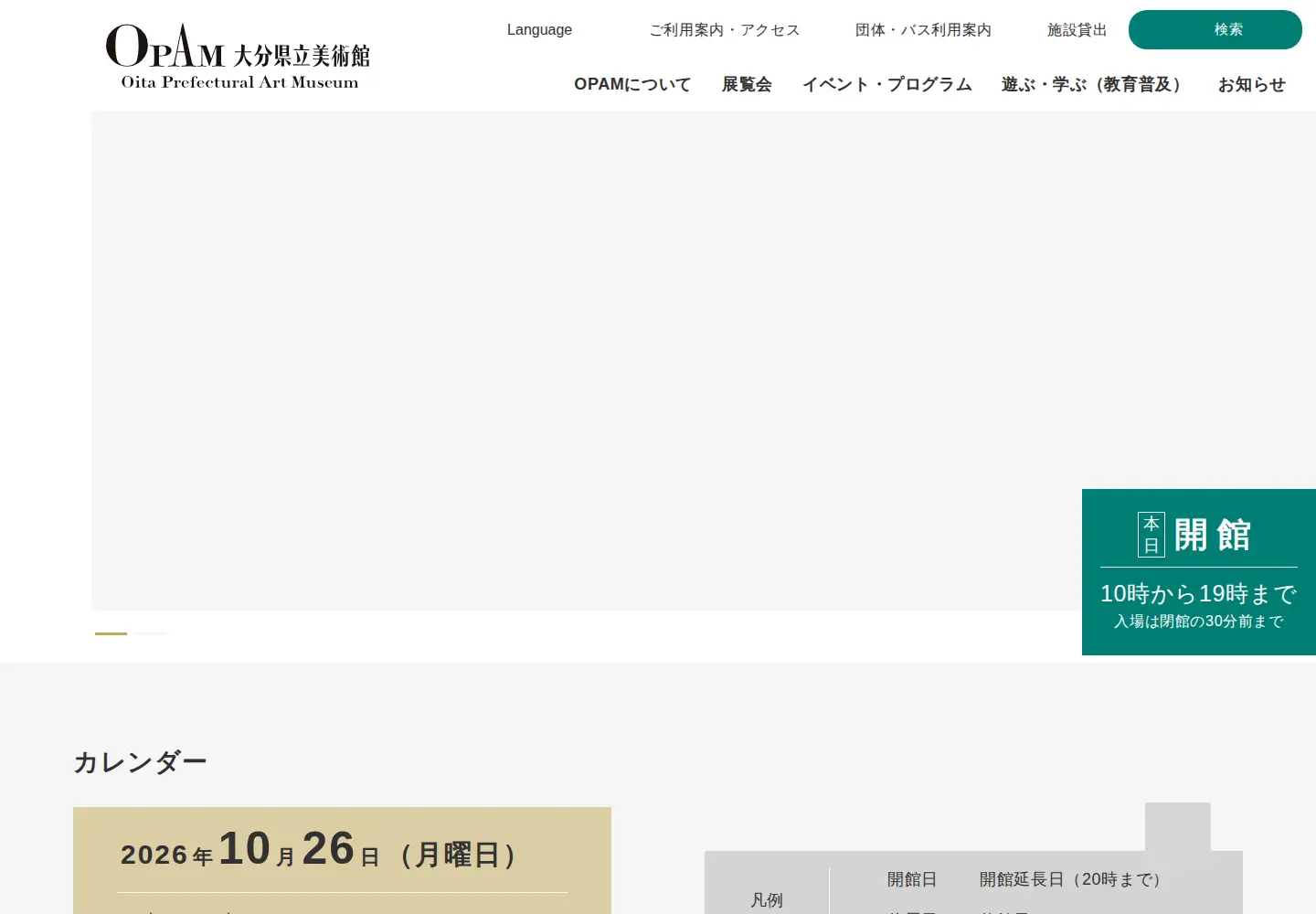Open the Language selector
This screenshot has width=1316, height=914.
(539, 30)
